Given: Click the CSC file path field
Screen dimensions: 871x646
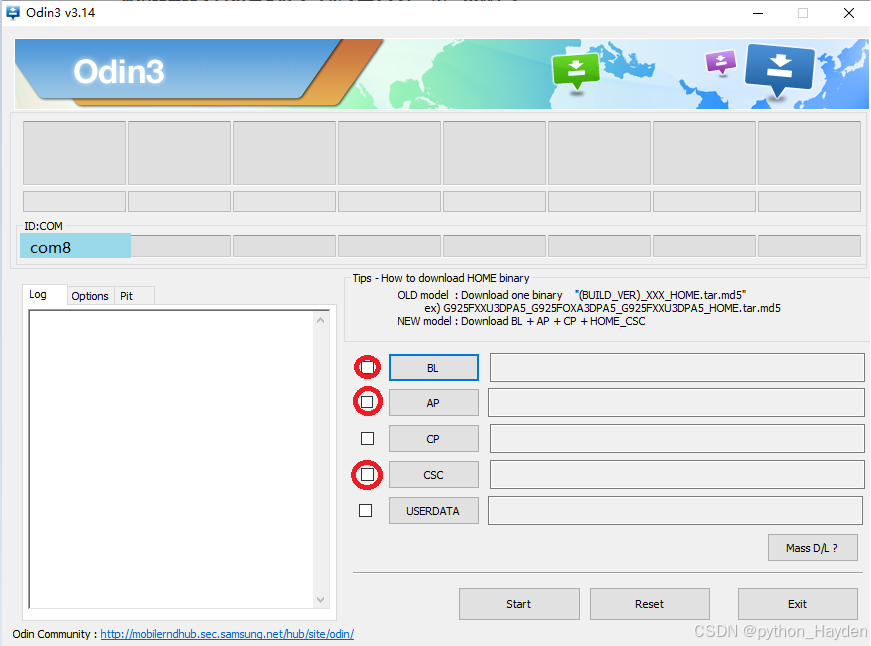Looking at the screenshot, I should (x=677, y=474).
